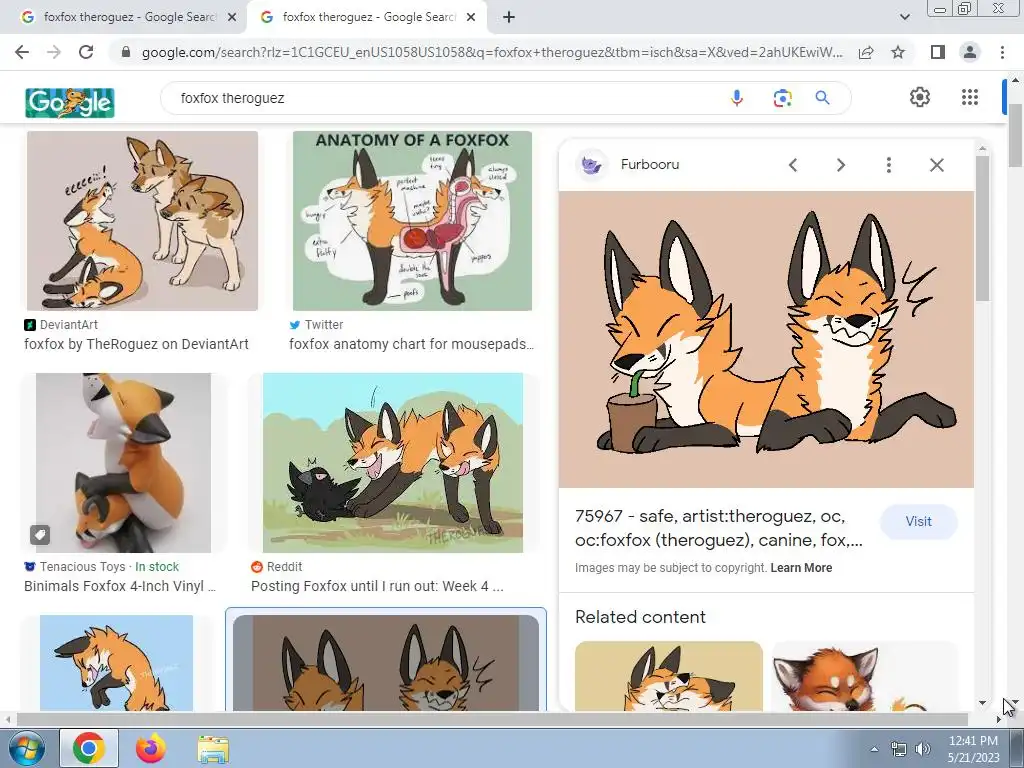Open the Windows Start menu

[25, 748]
